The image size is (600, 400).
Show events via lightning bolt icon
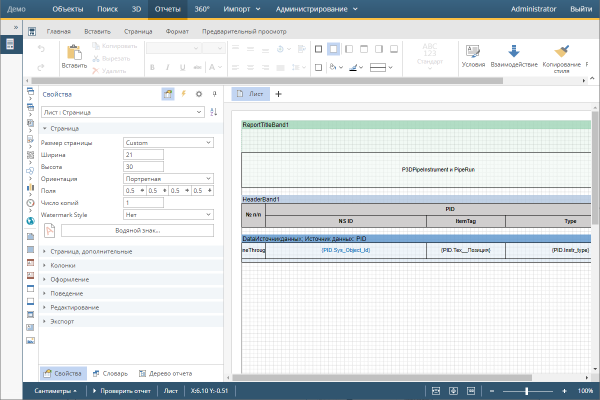[x=183, y=93]
